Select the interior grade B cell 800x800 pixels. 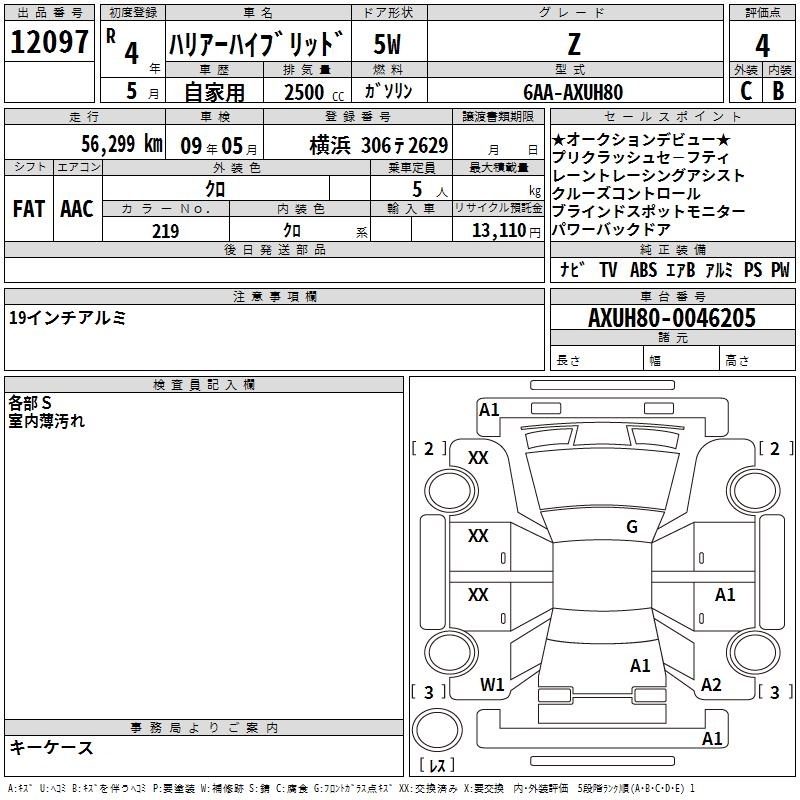pyautogui.click(x=779, y=91)
